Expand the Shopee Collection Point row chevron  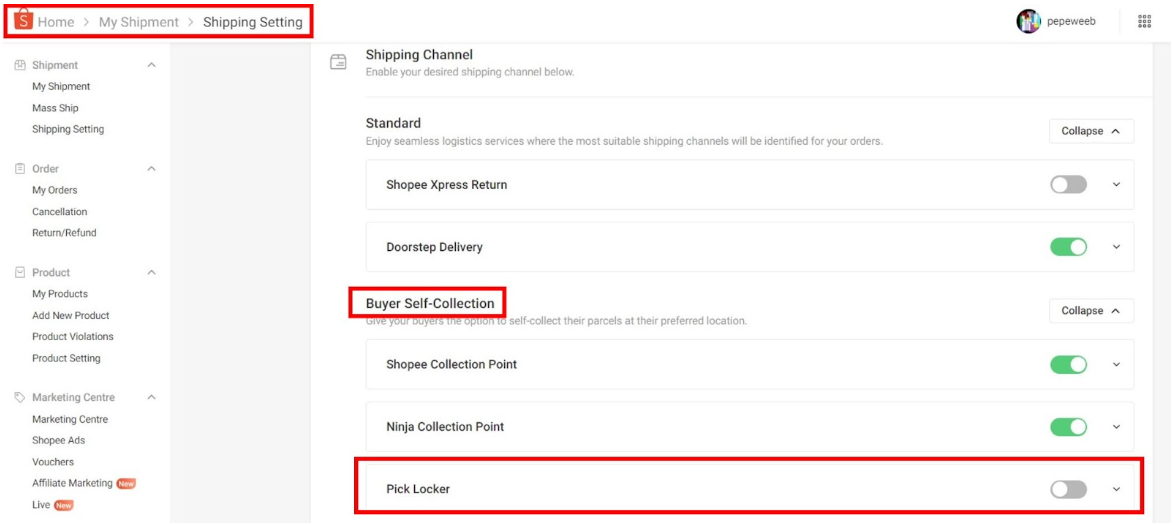pos(1117,365)
